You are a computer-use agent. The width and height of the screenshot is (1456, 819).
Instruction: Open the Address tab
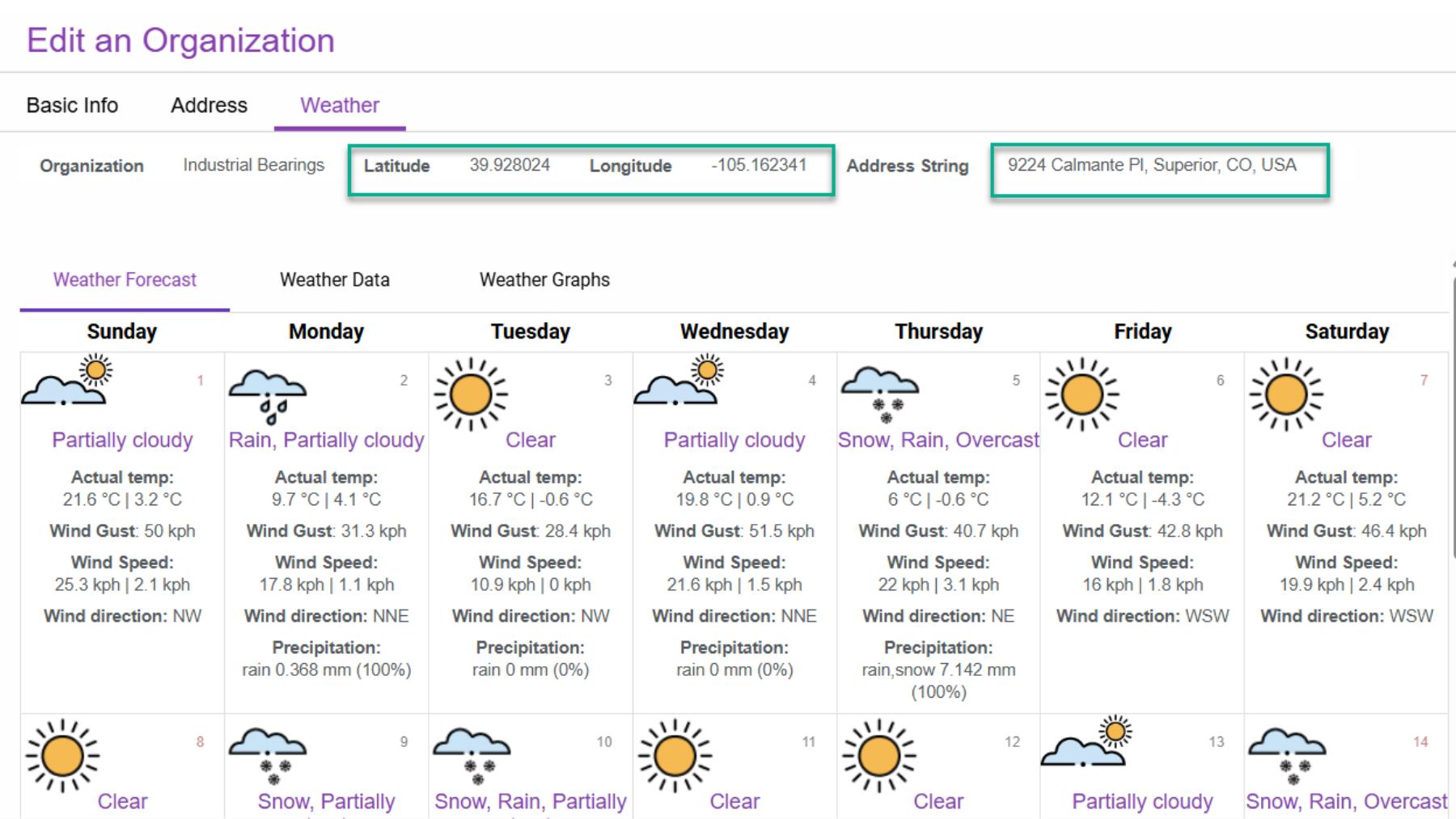coord(209,105)
